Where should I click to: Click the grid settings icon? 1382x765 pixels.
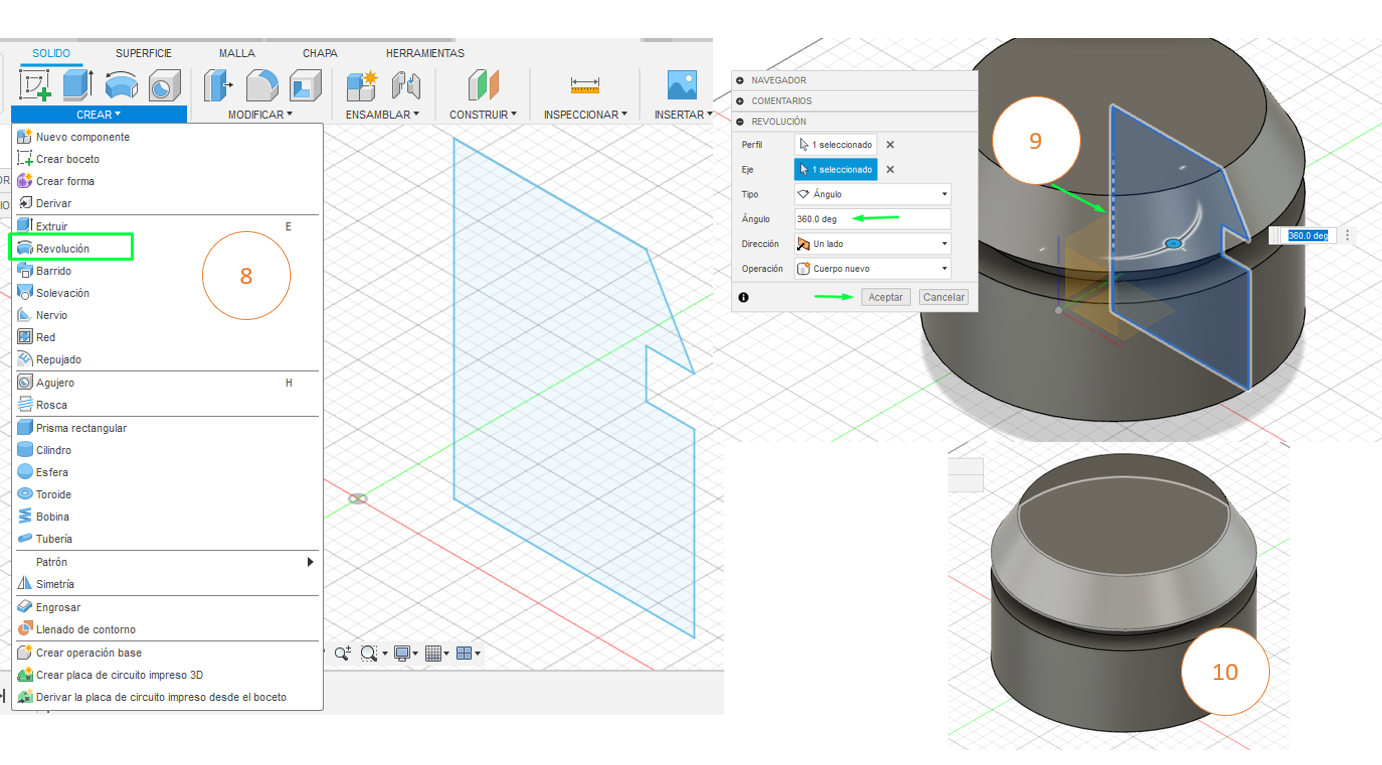click(433, 653)
